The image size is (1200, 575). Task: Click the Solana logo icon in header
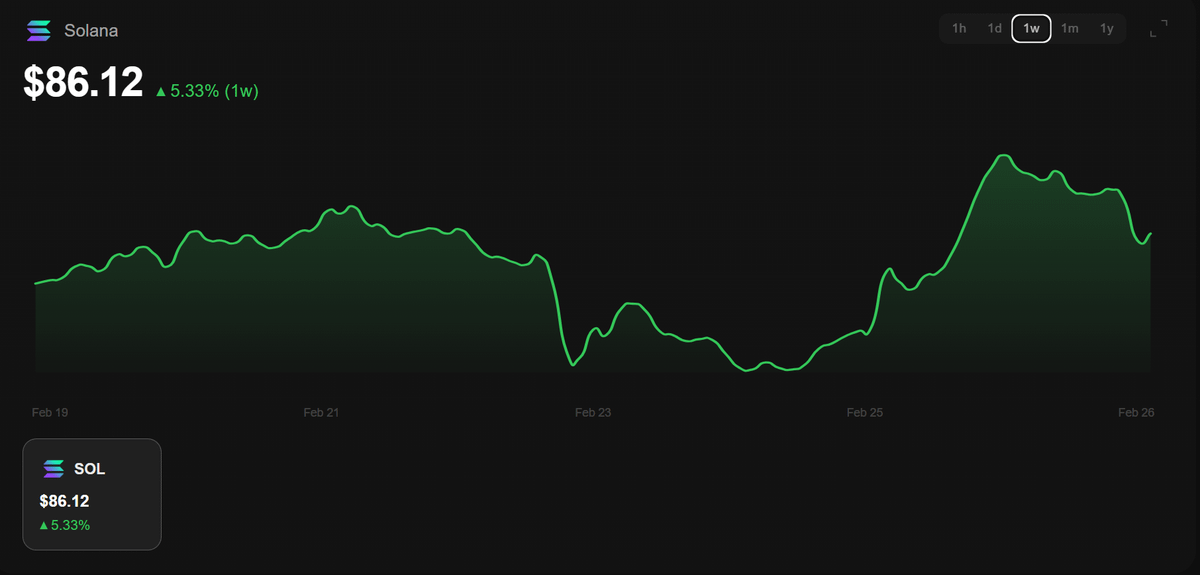click(39, 31)
